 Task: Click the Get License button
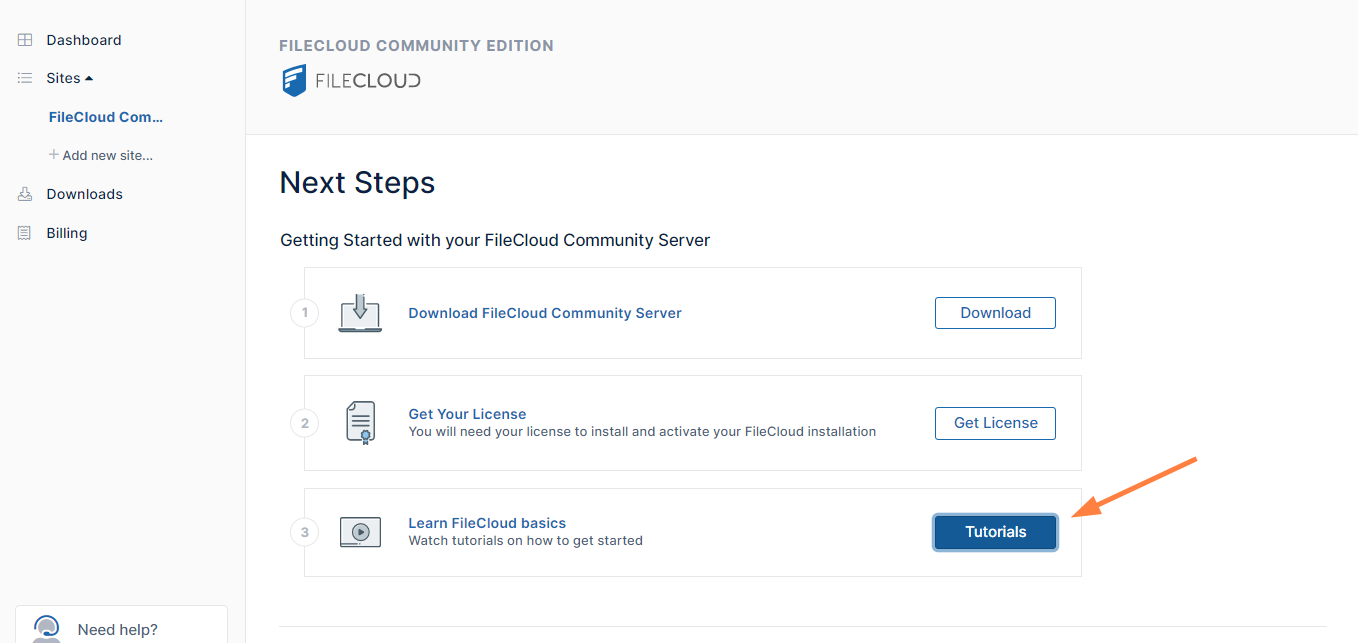(994, 422)
